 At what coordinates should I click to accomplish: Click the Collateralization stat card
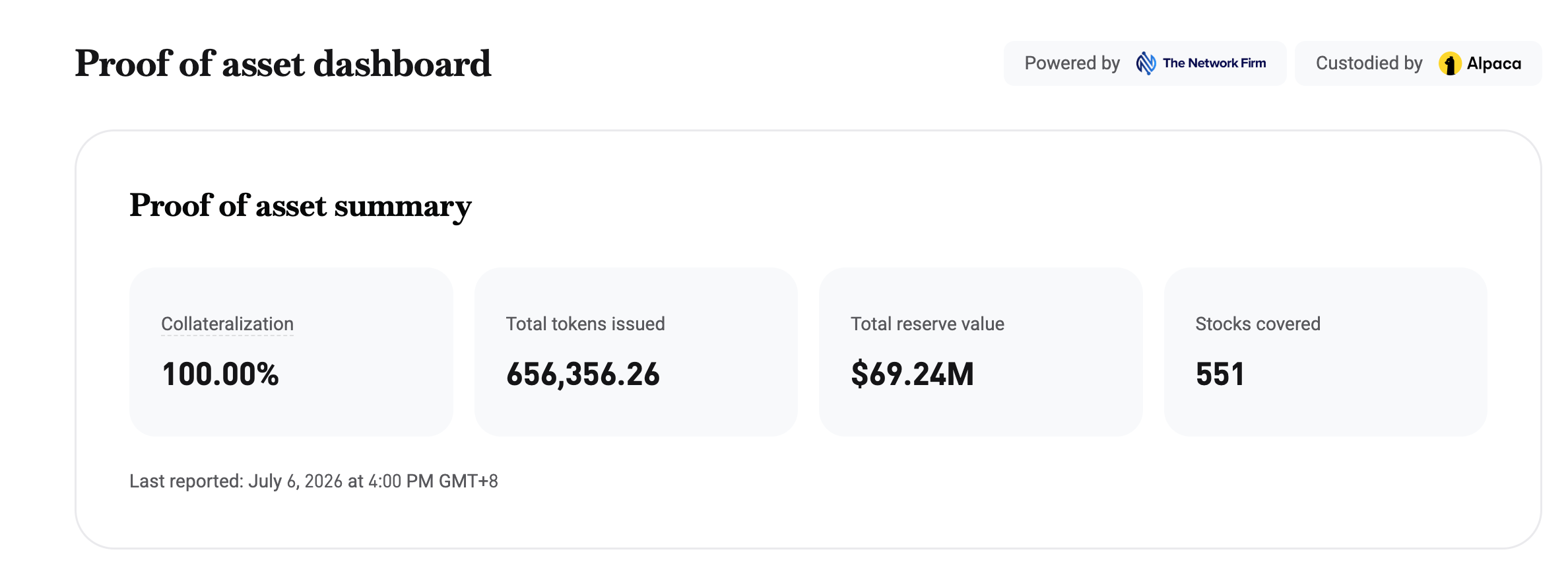(291, 352)
